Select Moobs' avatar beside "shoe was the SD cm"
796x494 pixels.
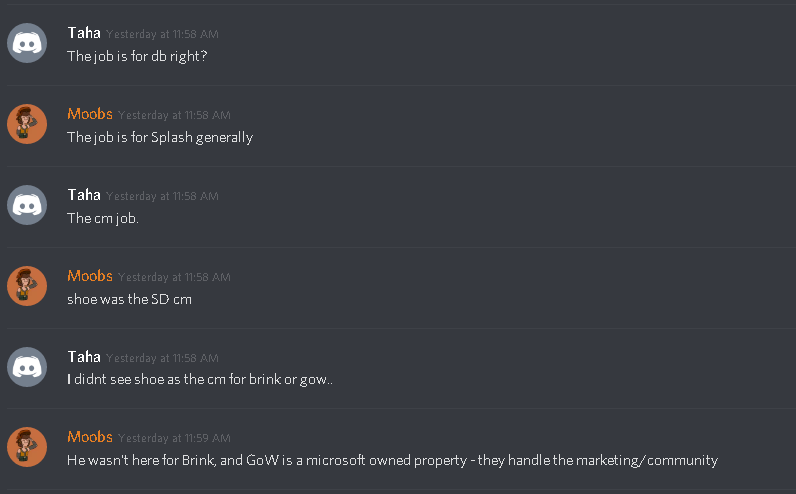(27, 286)
